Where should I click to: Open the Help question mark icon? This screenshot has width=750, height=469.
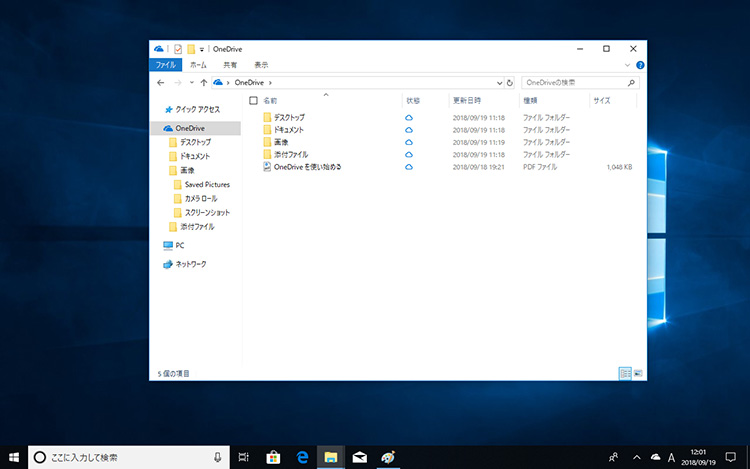pyautogui.click(x=640, y=64)
